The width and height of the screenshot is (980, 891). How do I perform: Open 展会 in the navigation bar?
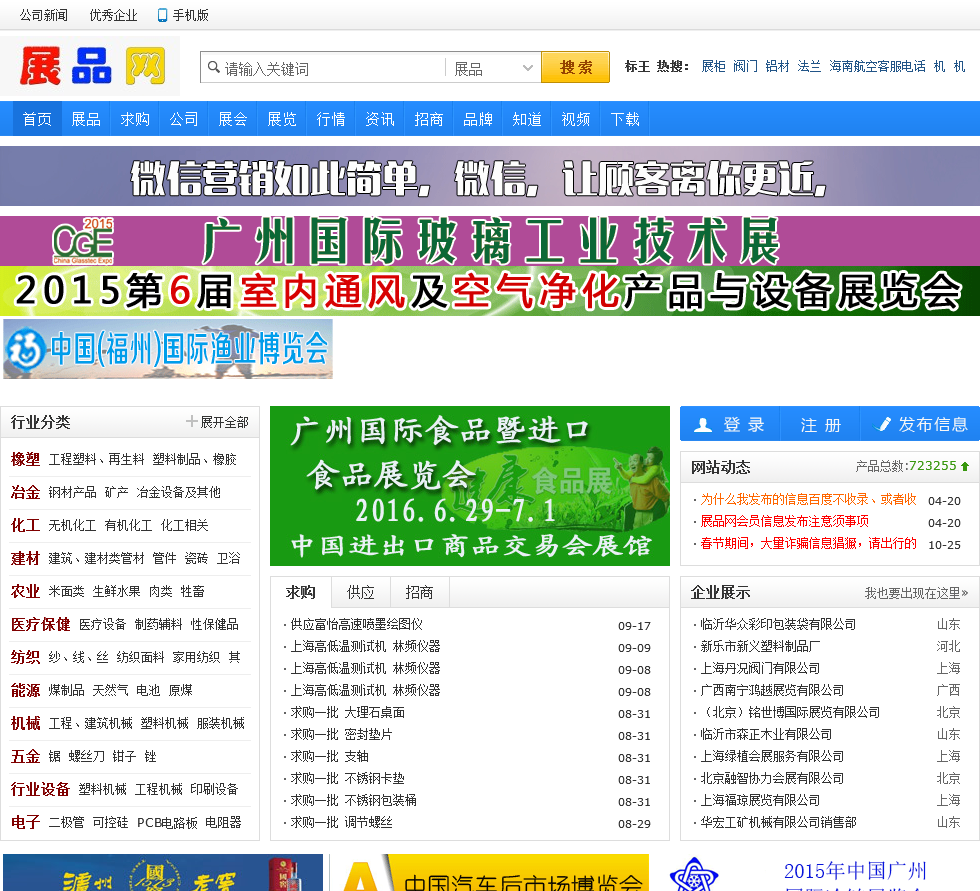pyautogui.click(x=232, y=119)
